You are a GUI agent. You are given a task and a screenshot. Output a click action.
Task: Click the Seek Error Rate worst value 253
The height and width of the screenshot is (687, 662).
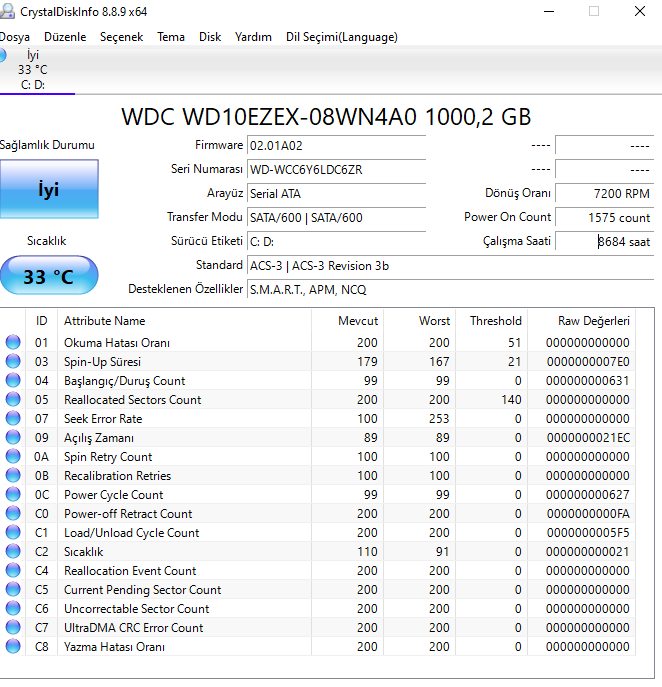click(x=439, y=418)
